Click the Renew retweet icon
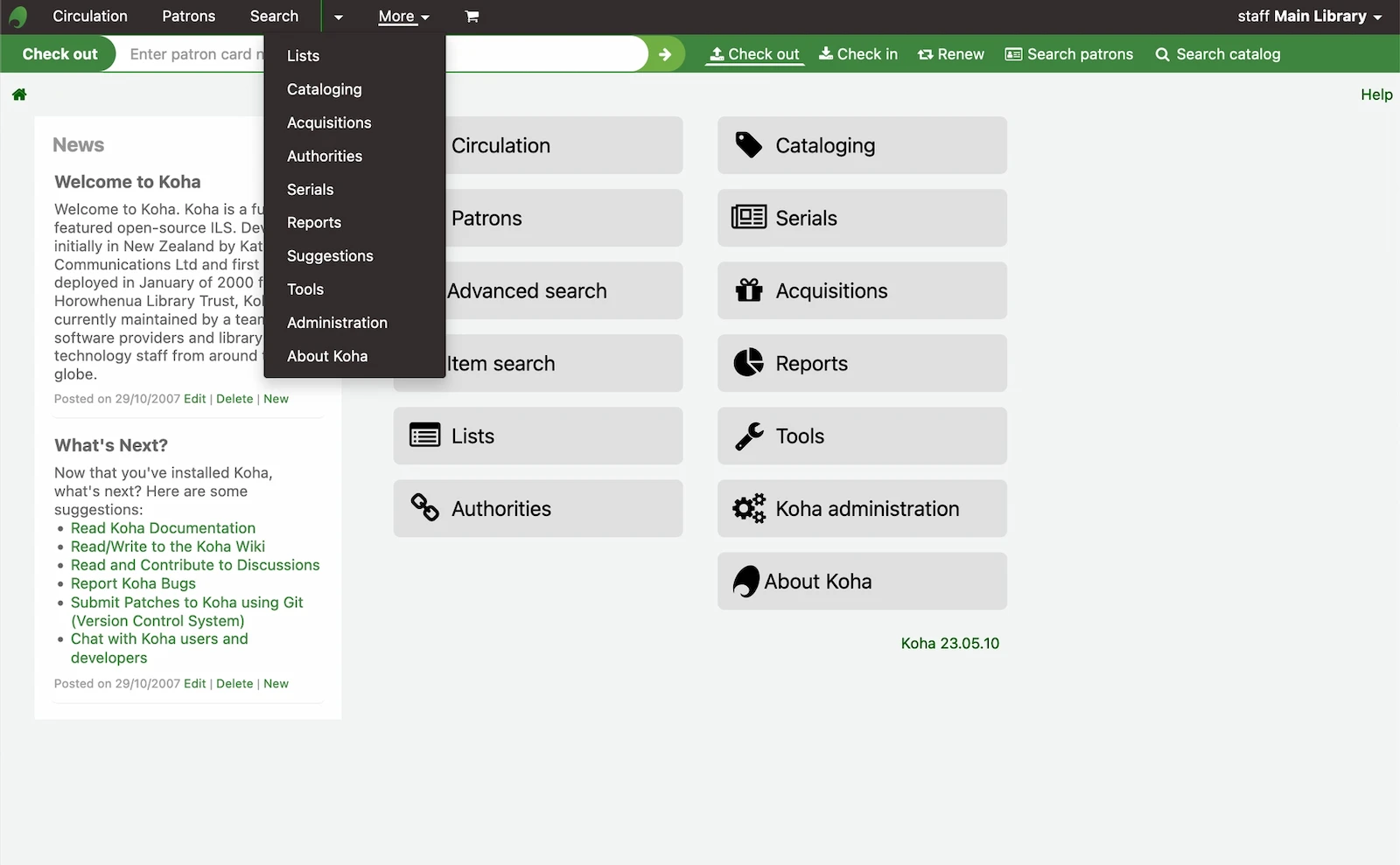The height and width of the screenshot is (865, 1400). click(925, 54)
